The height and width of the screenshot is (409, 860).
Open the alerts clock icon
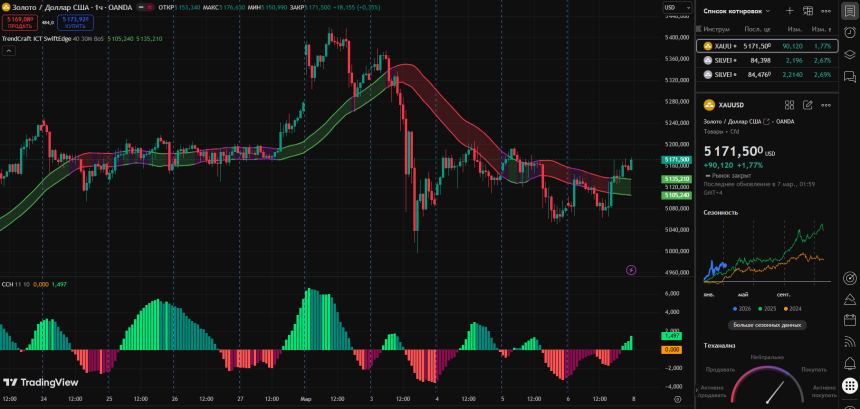849,32
